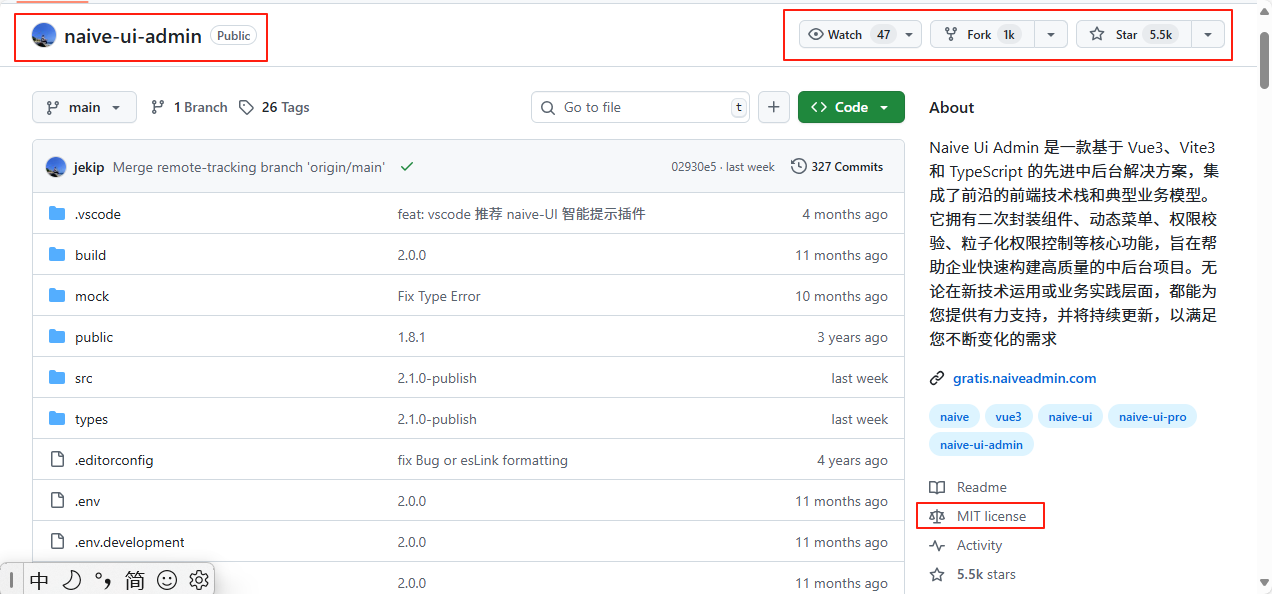View the 327 Commits history
The image size is (1272, 594).
pos(837,167)
